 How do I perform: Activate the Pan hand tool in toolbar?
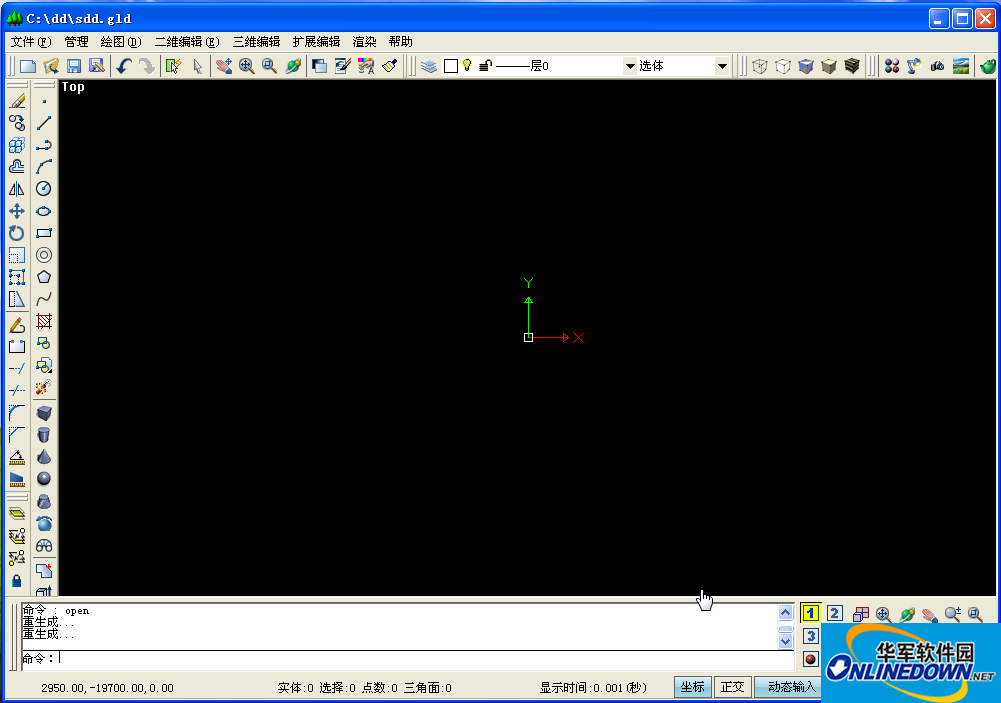point(223,66)
